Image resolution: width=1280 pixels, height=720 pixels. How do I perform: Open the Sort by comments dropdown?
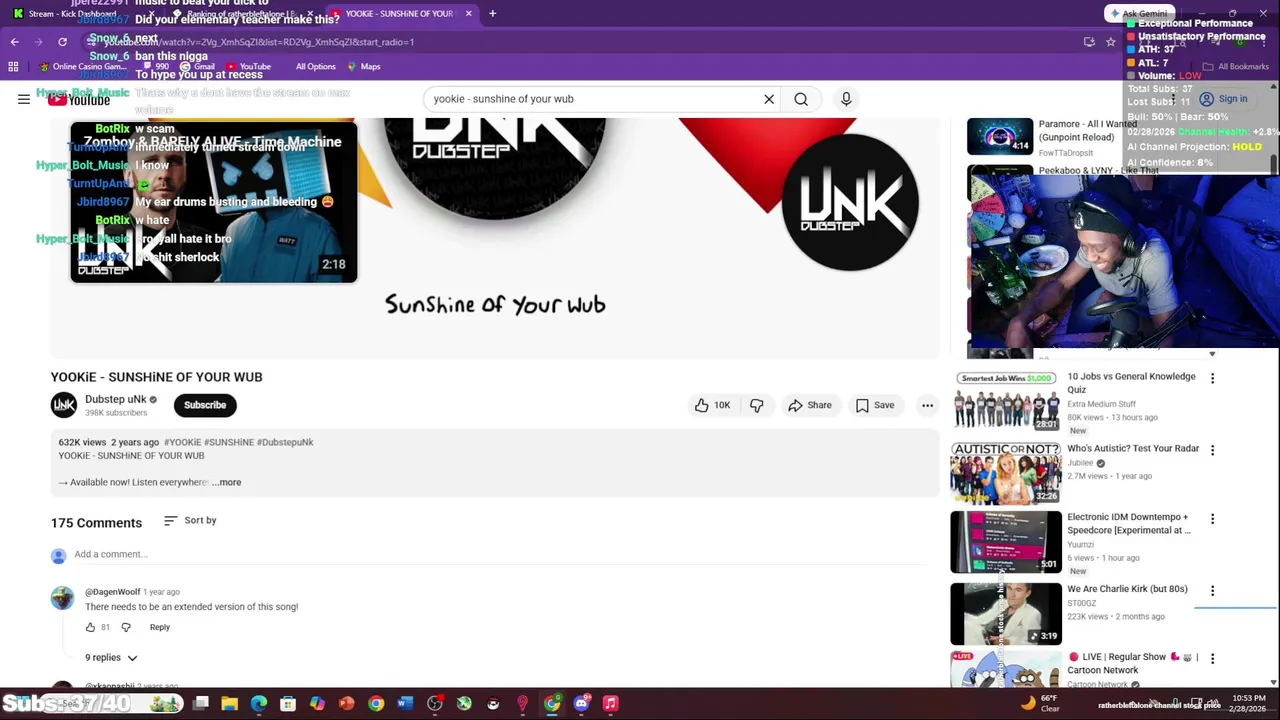pyautogui.click(x=190, y=520)
